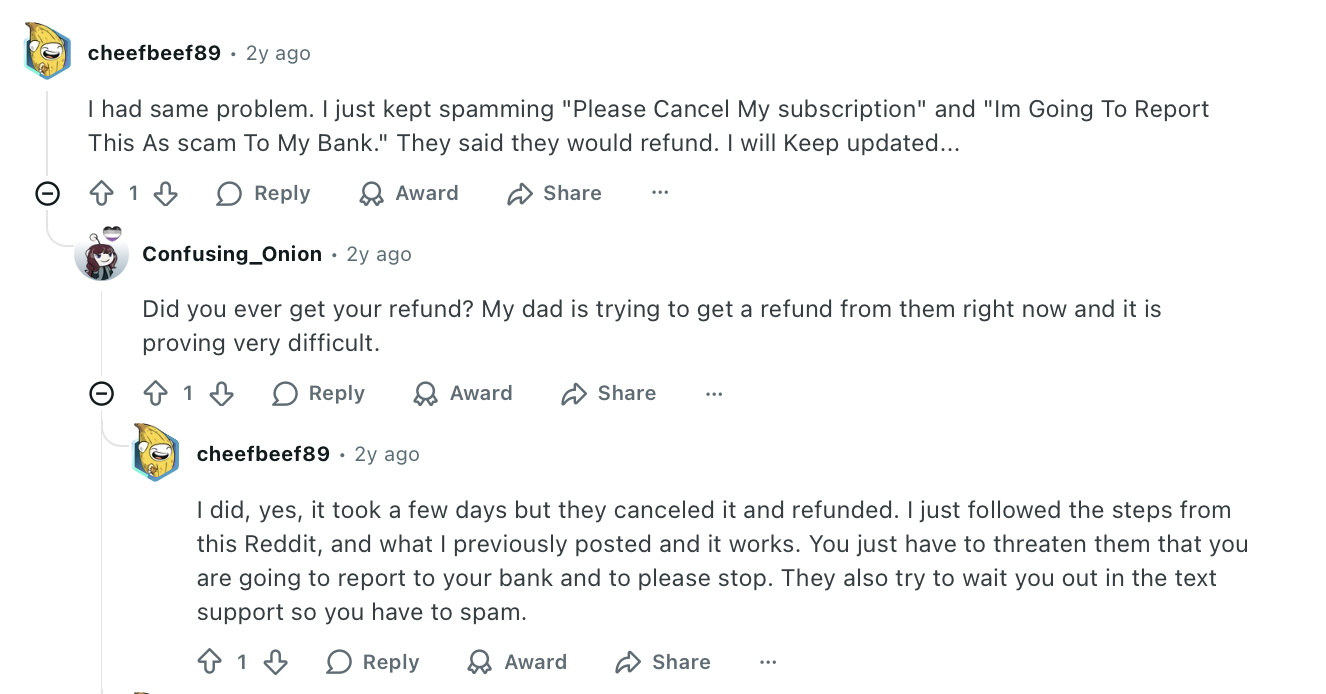
Task: Click cheefbeef89's avatar on top comment
Action: 47,51
